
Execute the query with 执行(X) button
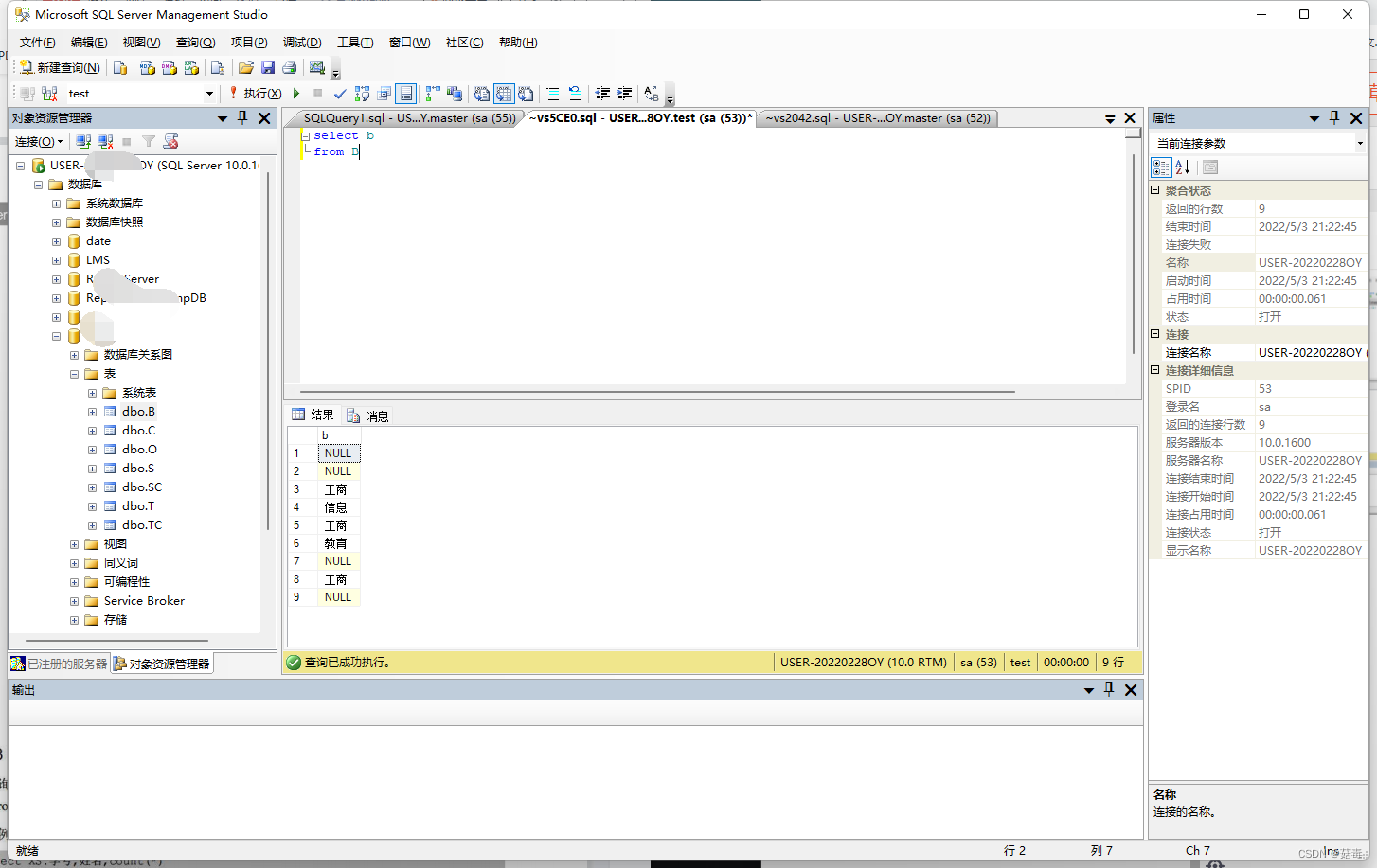click(255, 94)
